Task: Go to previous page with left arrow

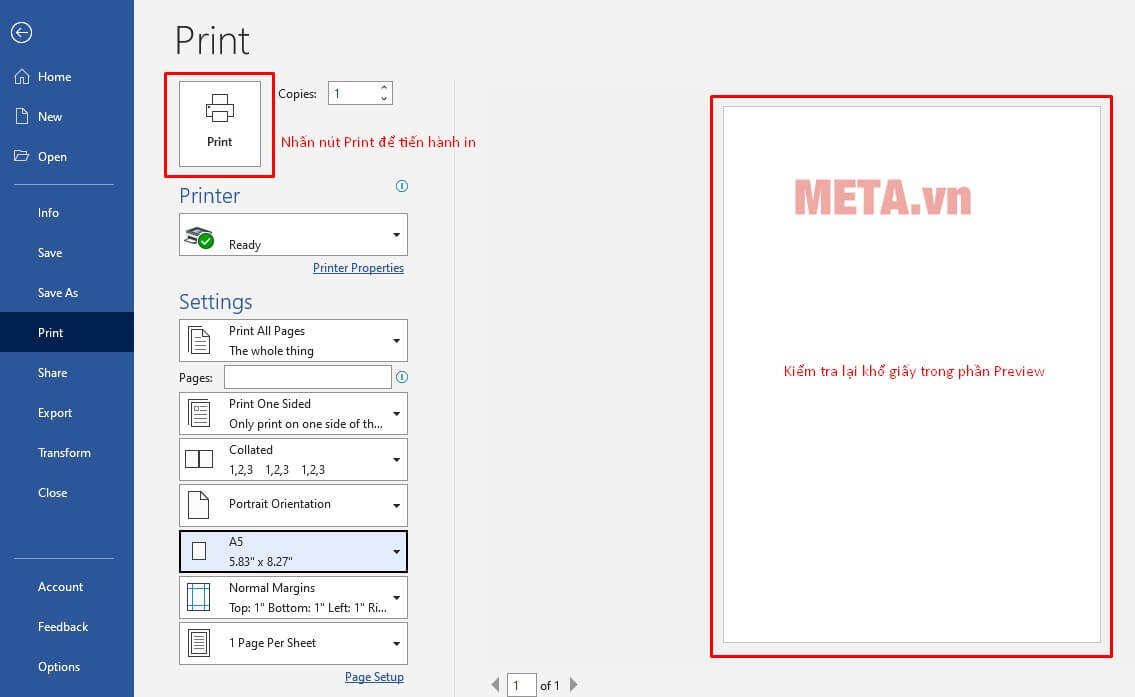Action: (495, 685)
